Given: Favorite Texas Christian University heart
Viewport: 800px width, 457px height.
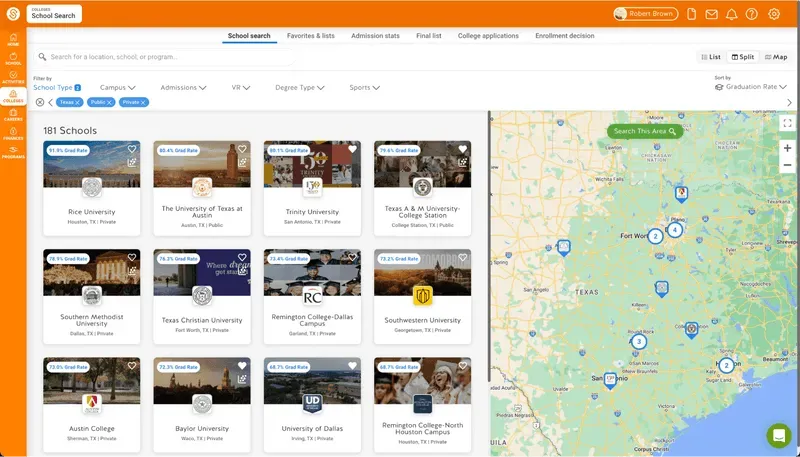Looking at the screenshot, I should [x=242, y=257].
